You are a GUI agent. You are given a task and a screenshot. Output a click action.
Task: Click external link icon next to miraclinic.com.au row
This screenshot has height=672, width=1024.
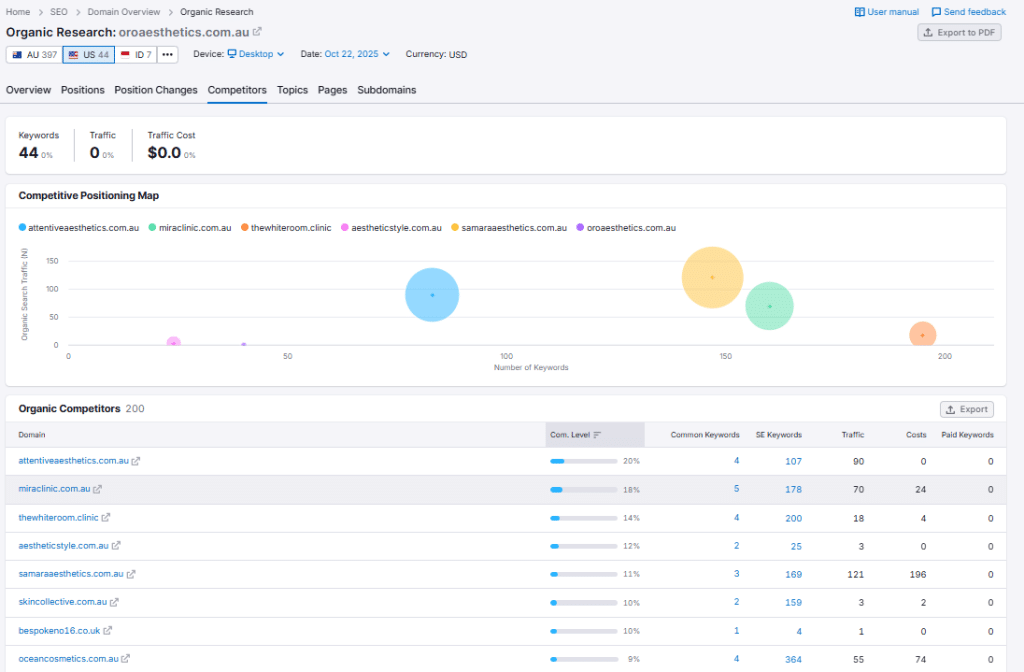coord(97,489)
